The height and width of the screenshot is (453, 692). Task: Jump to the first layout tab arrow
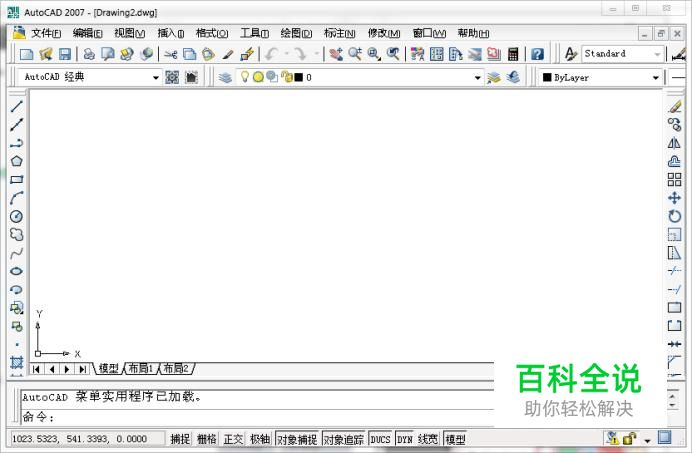click(37, 369)
